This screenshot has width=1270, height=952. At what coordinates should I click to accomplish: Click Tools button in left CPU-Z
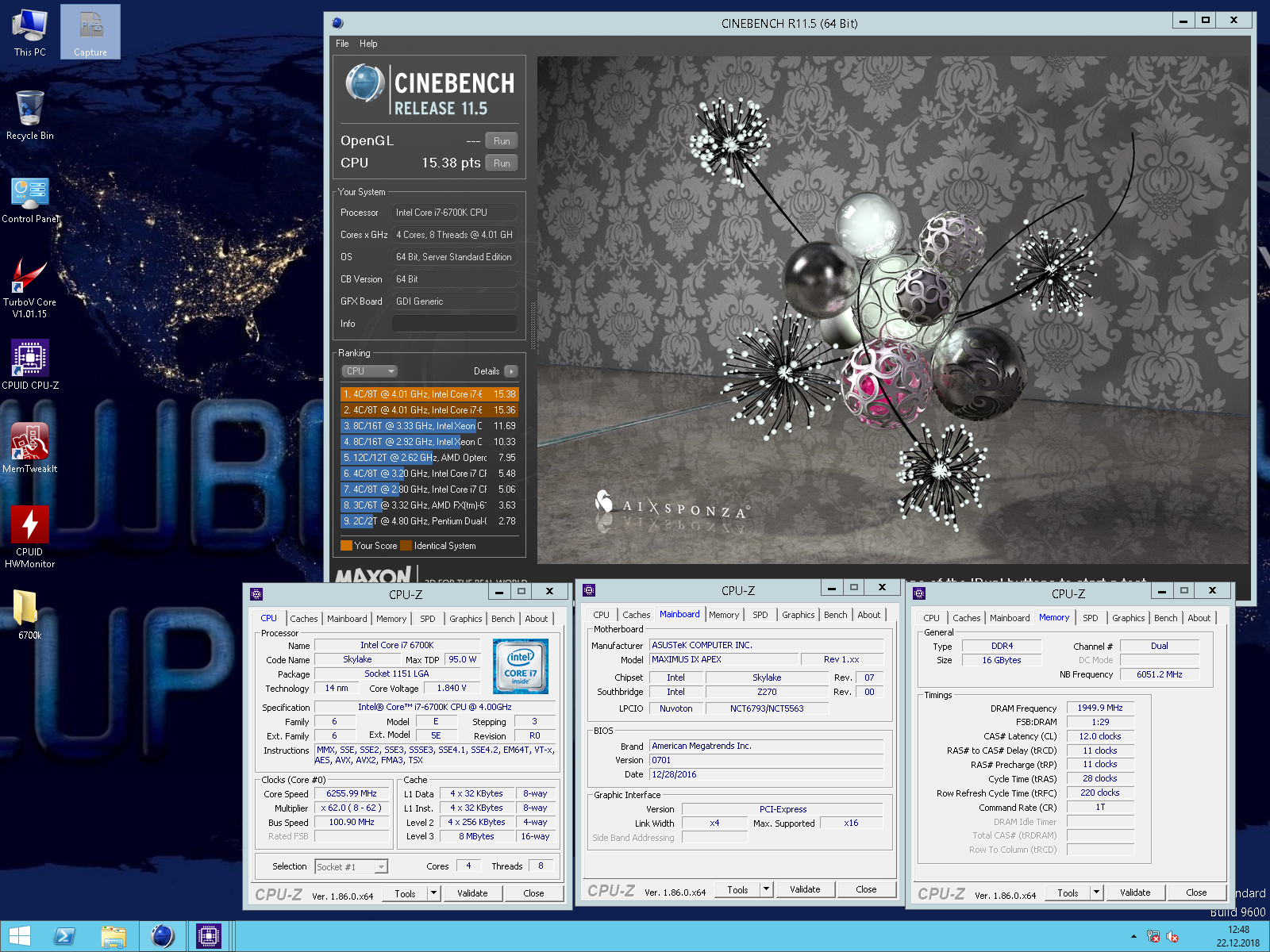(405, 893)
